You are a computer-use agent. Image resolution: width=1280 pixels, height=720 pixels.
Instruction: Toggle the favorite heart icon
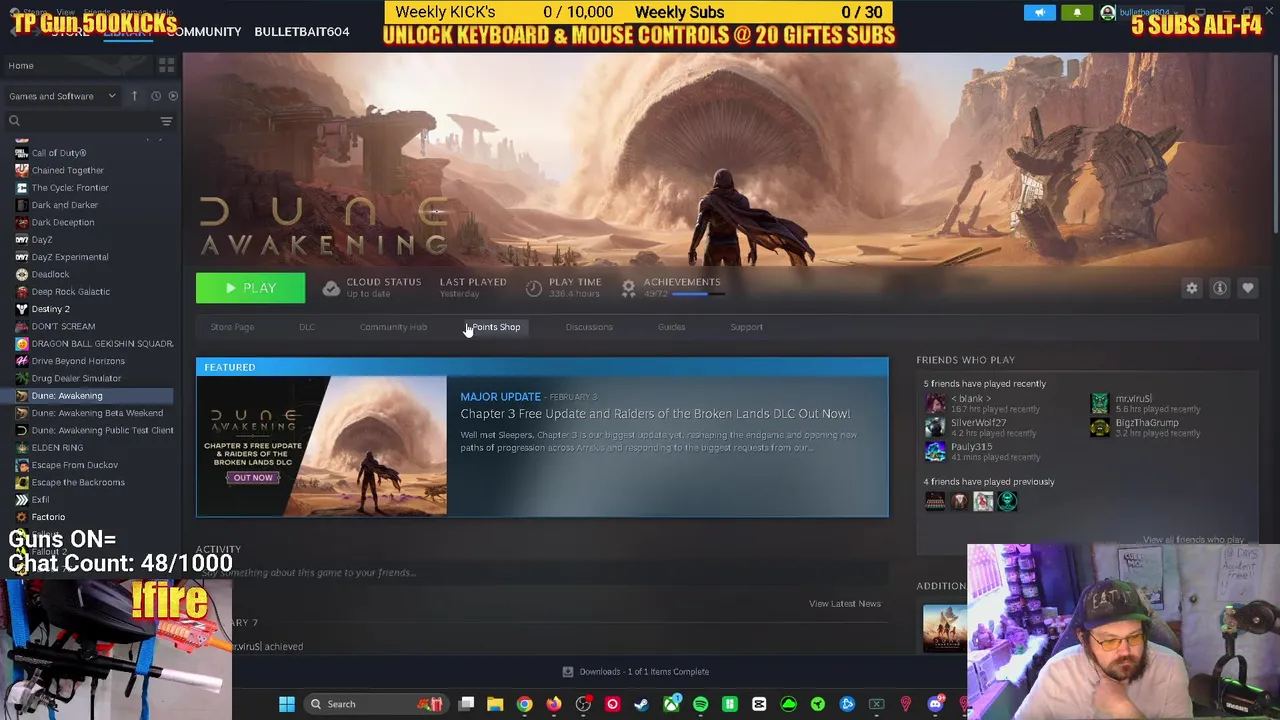pyautogui.click(x=1248, y=288)
